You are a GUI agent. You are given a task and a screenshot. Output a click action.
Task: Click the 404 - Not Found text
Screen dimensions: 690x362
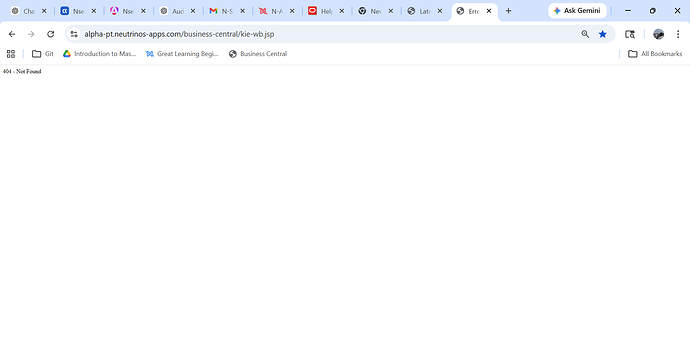point(22,71)
